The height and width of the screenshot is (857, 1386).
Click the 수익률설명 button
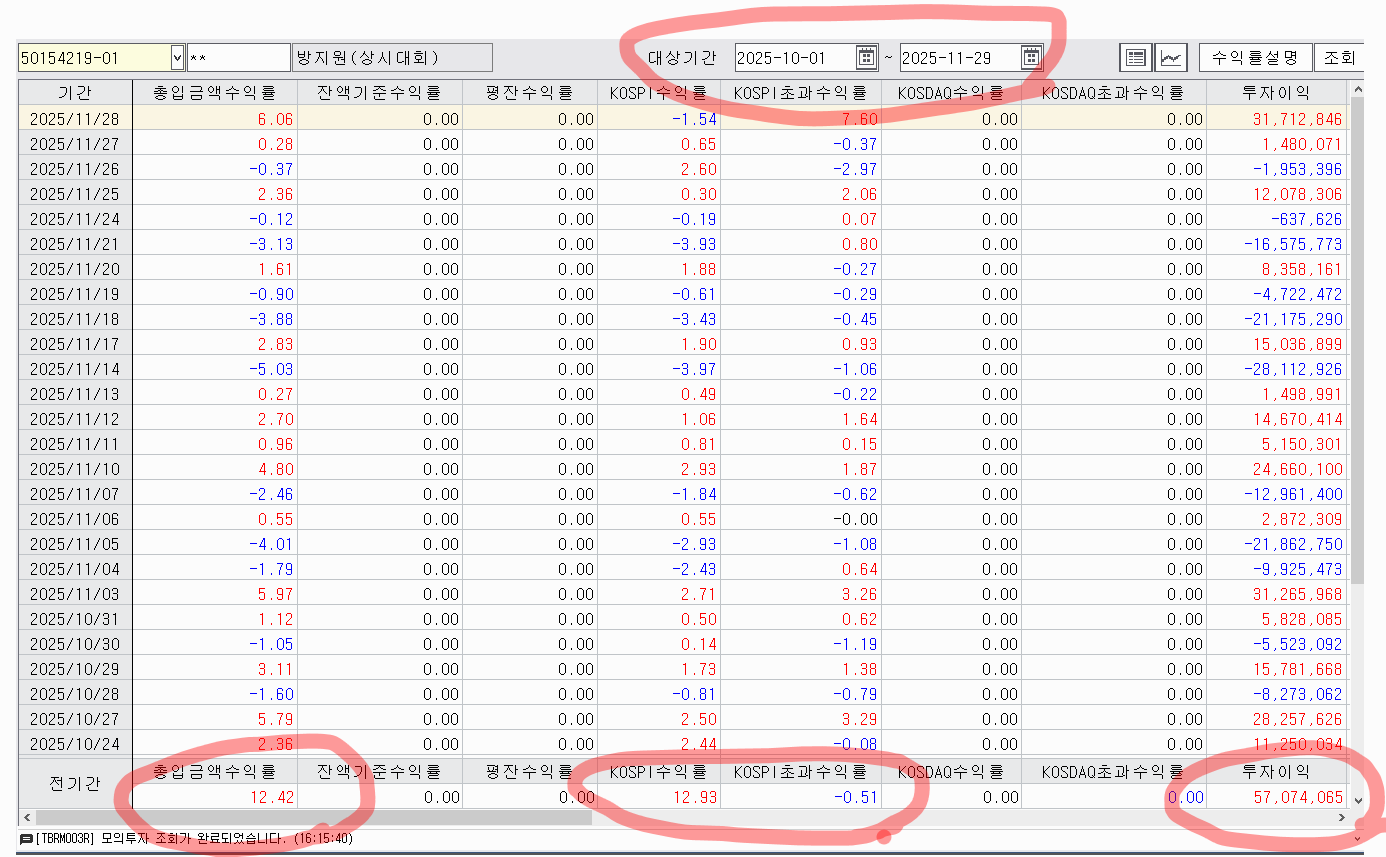[1254, 57]
